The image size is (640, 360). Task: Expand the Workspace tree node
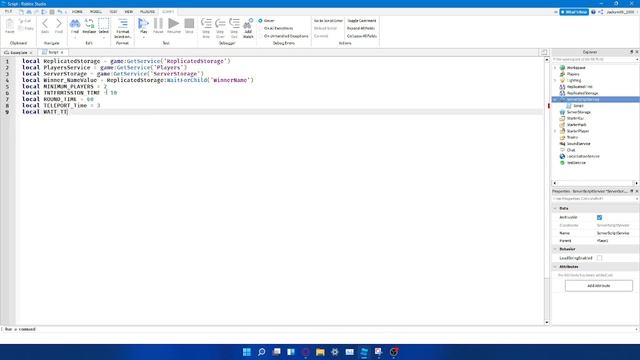(x=555, y=68)
